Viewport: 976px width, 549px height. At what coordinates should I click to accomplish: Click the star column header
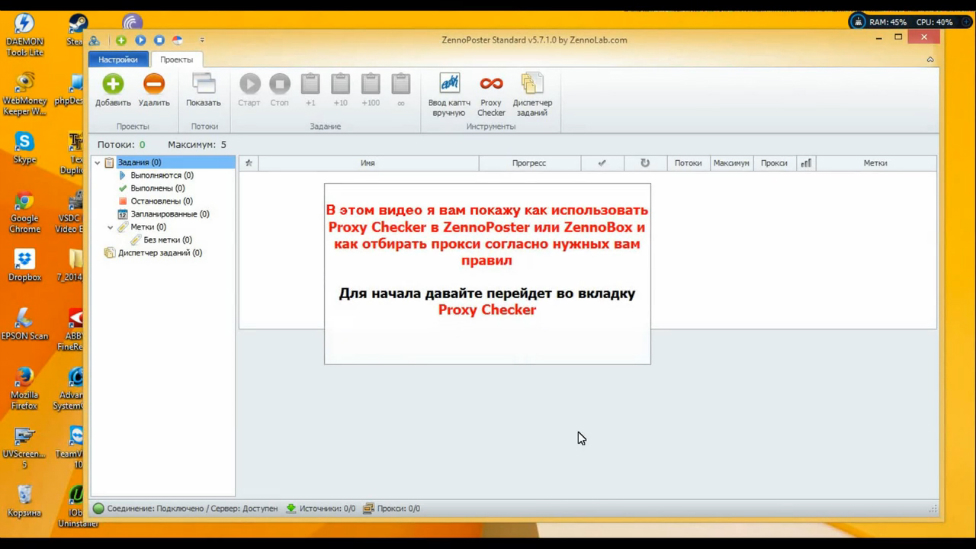coord(249,163)
